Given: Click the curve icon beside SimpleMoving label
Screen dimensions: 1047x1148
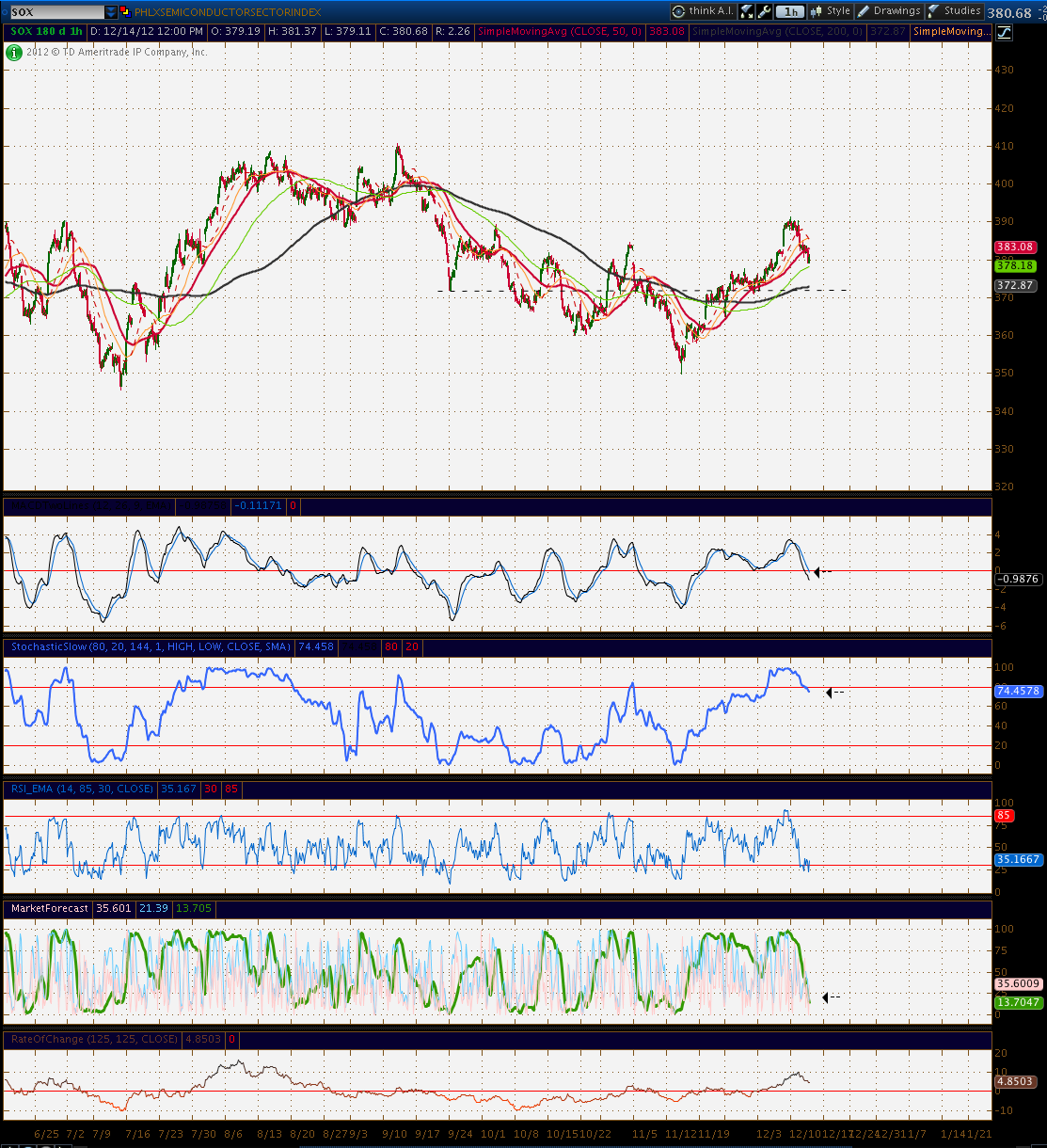Looking at the screenshot, I should coord(1004,32).
